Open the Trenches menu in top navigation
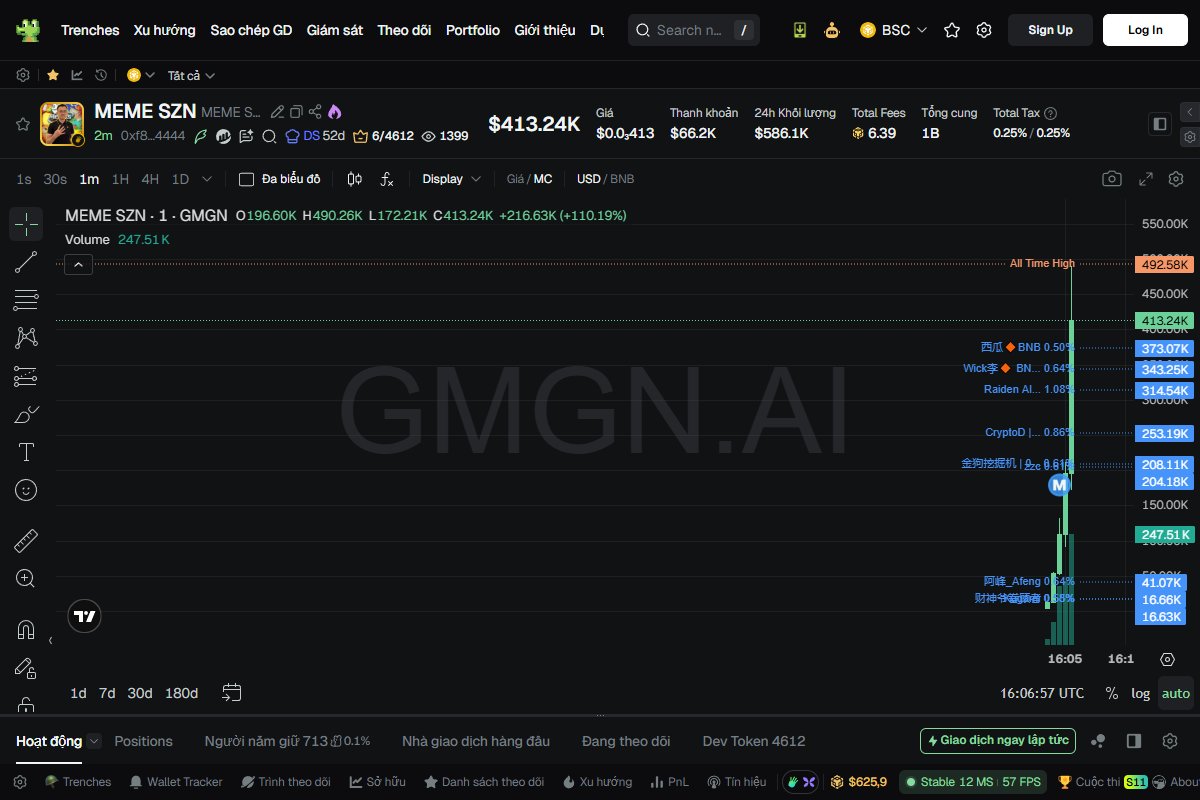This screenshot has height=800, width=1200. point(90,30)
